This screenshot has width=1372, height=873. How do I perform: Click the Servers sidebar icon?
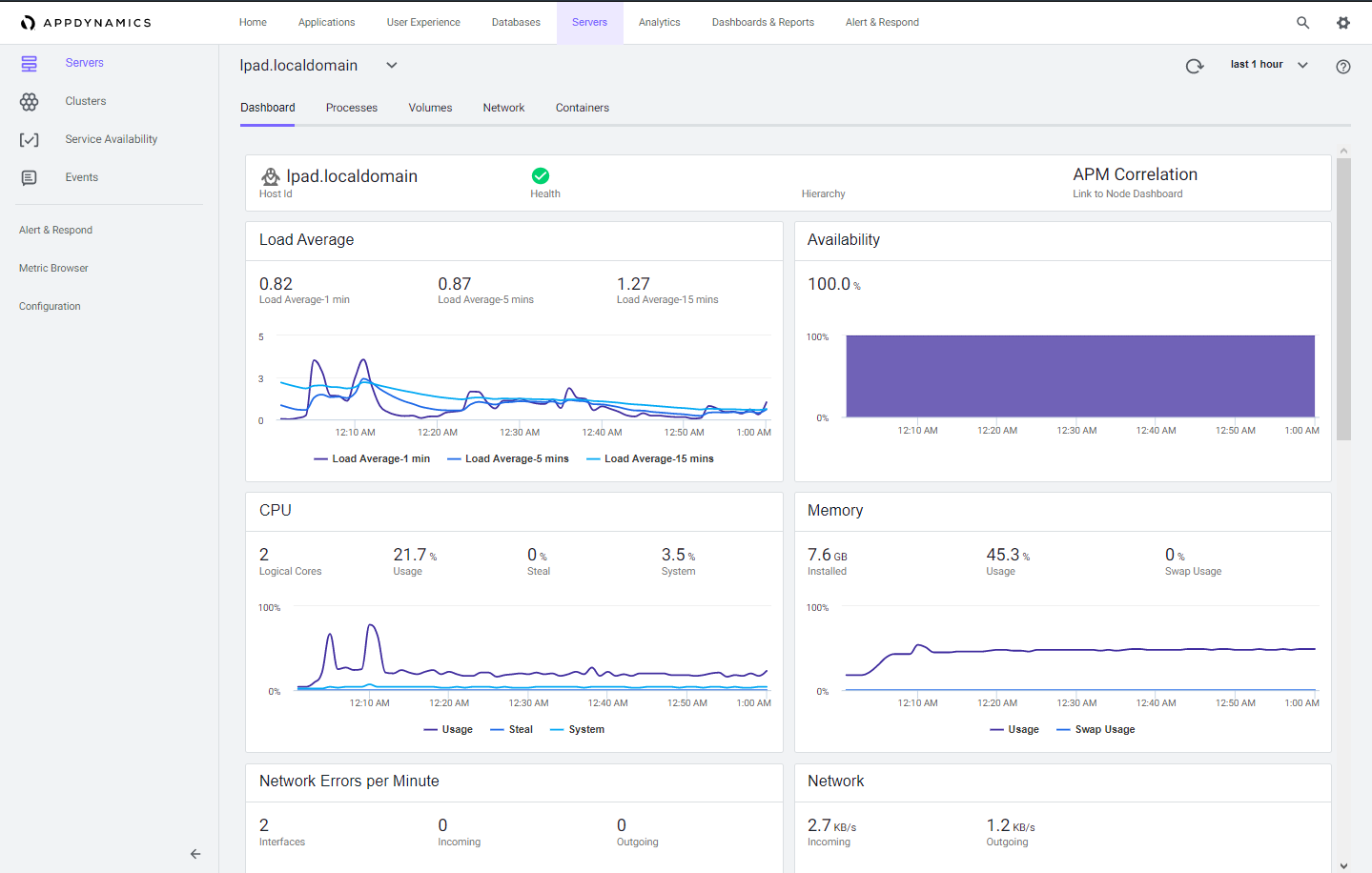[30, 64]
